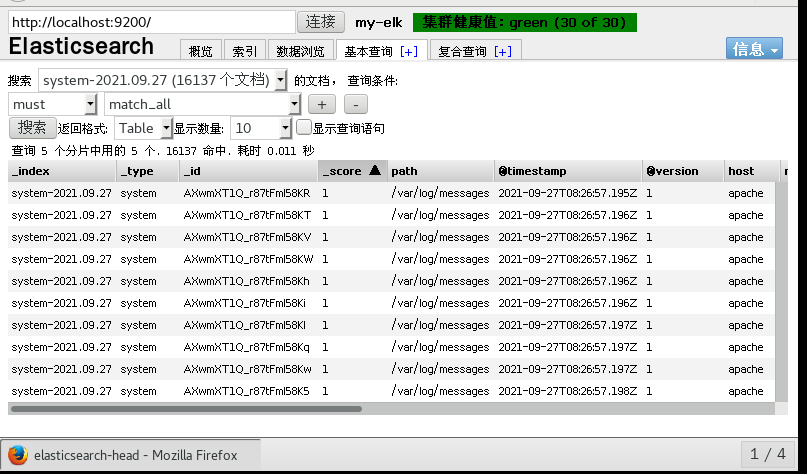Remove a query condition with - button

pos(356,104)
